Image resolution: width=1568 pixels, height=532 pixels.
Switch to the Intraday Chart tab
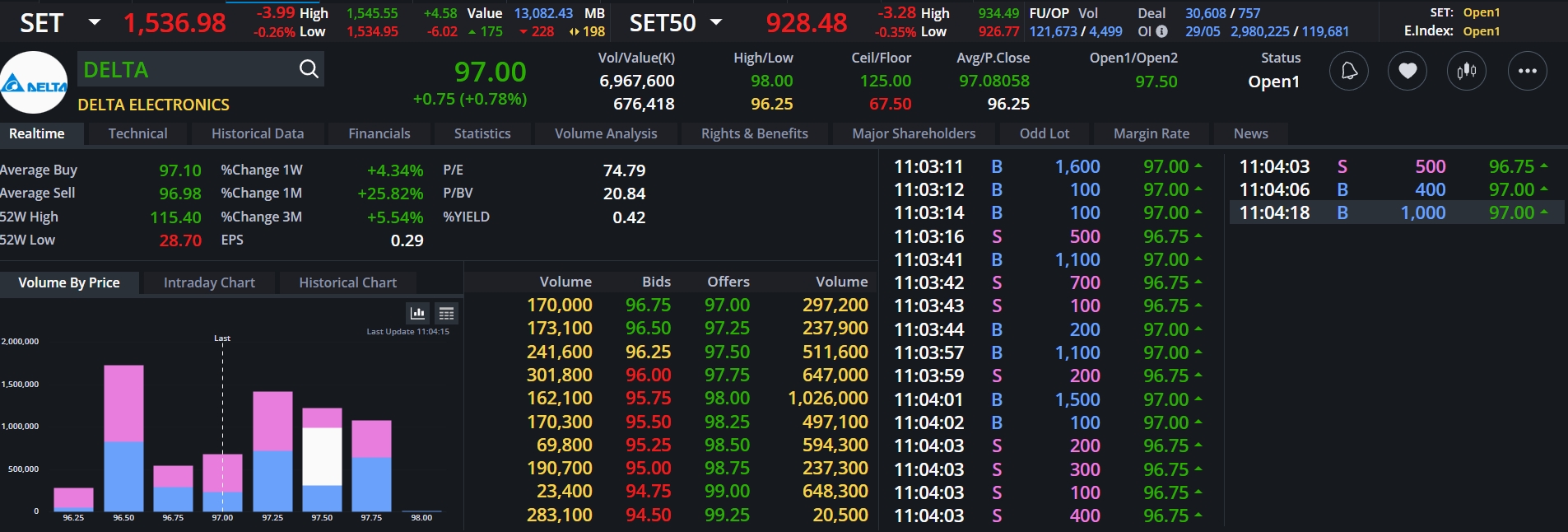pos(209,282)
